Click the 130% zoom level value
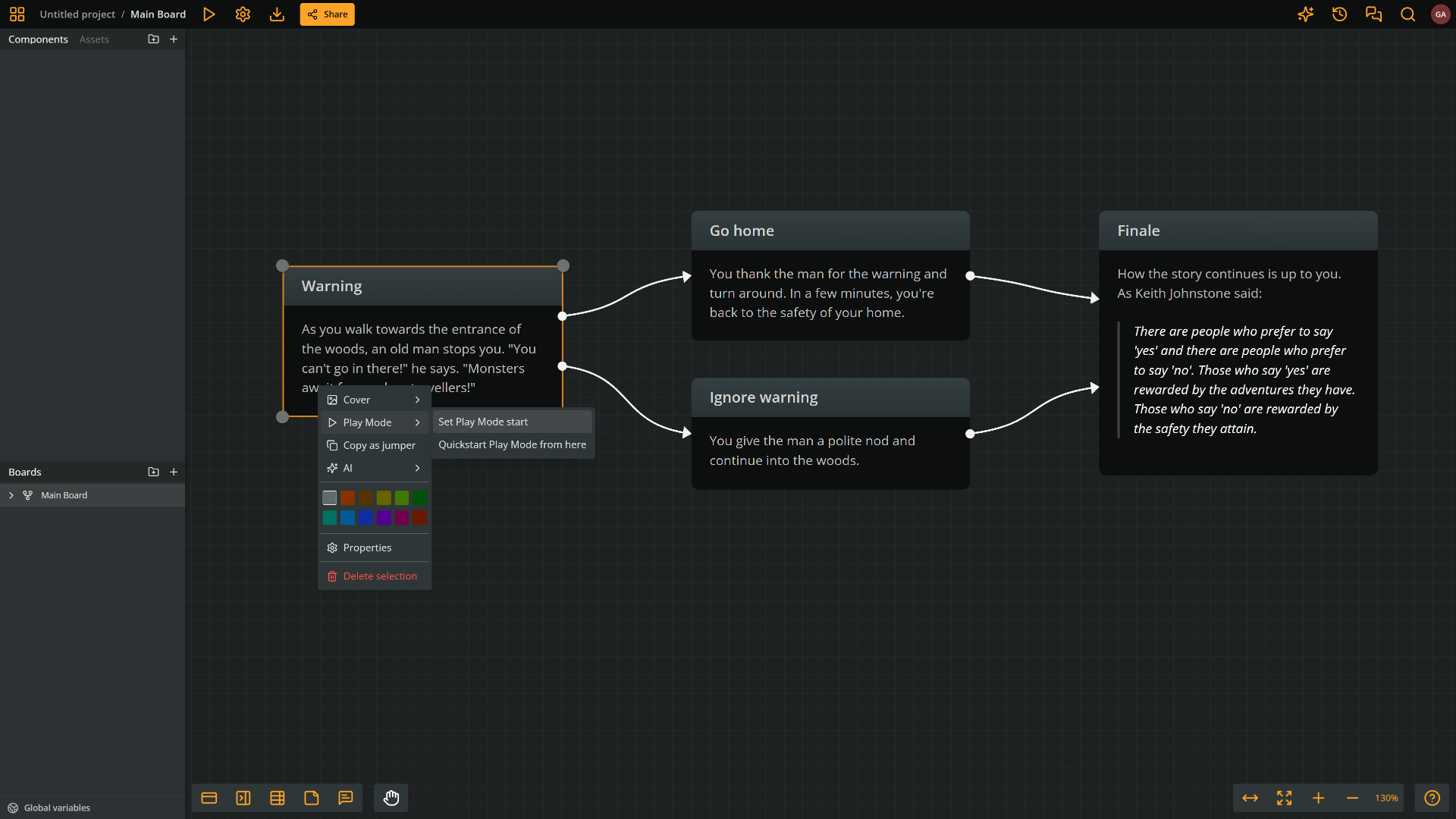Screen dimensions: 1456x819 coord(1386,798)
